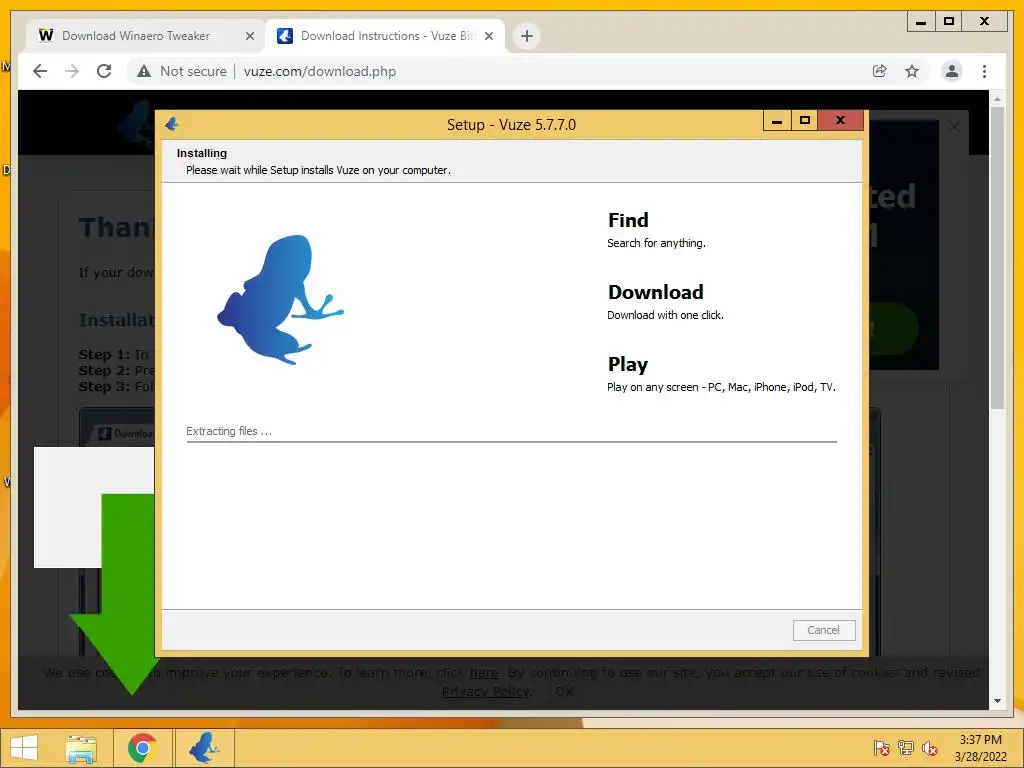Click the Not secure warning icon

144,71
